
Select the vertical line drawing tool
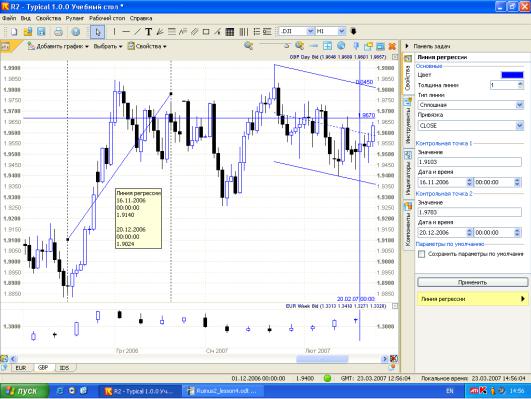click(114, 32)
